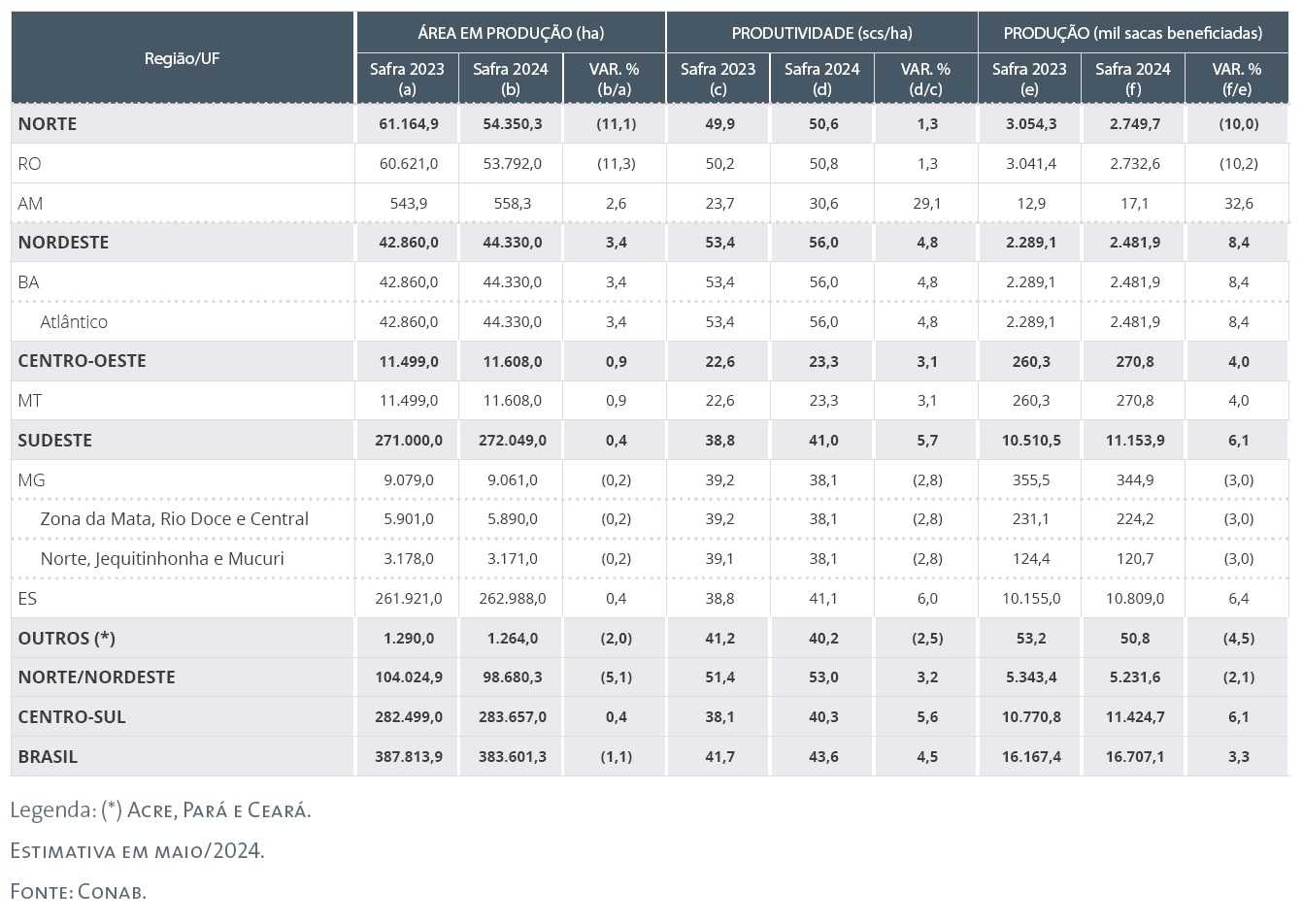Click the BRASIL 2024 production value 16.707,1

coord(1134,756)
